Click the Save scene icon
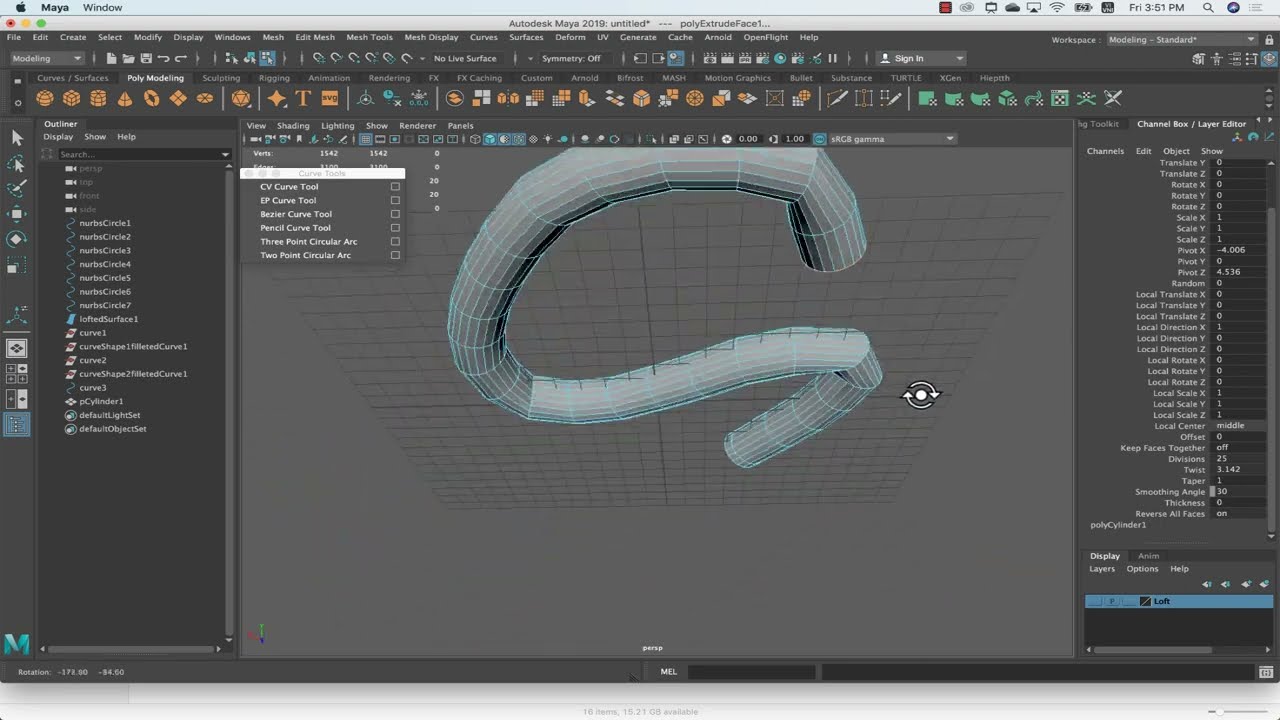Viewport: 1280px width, 720px height. click(x=146, y=59)
